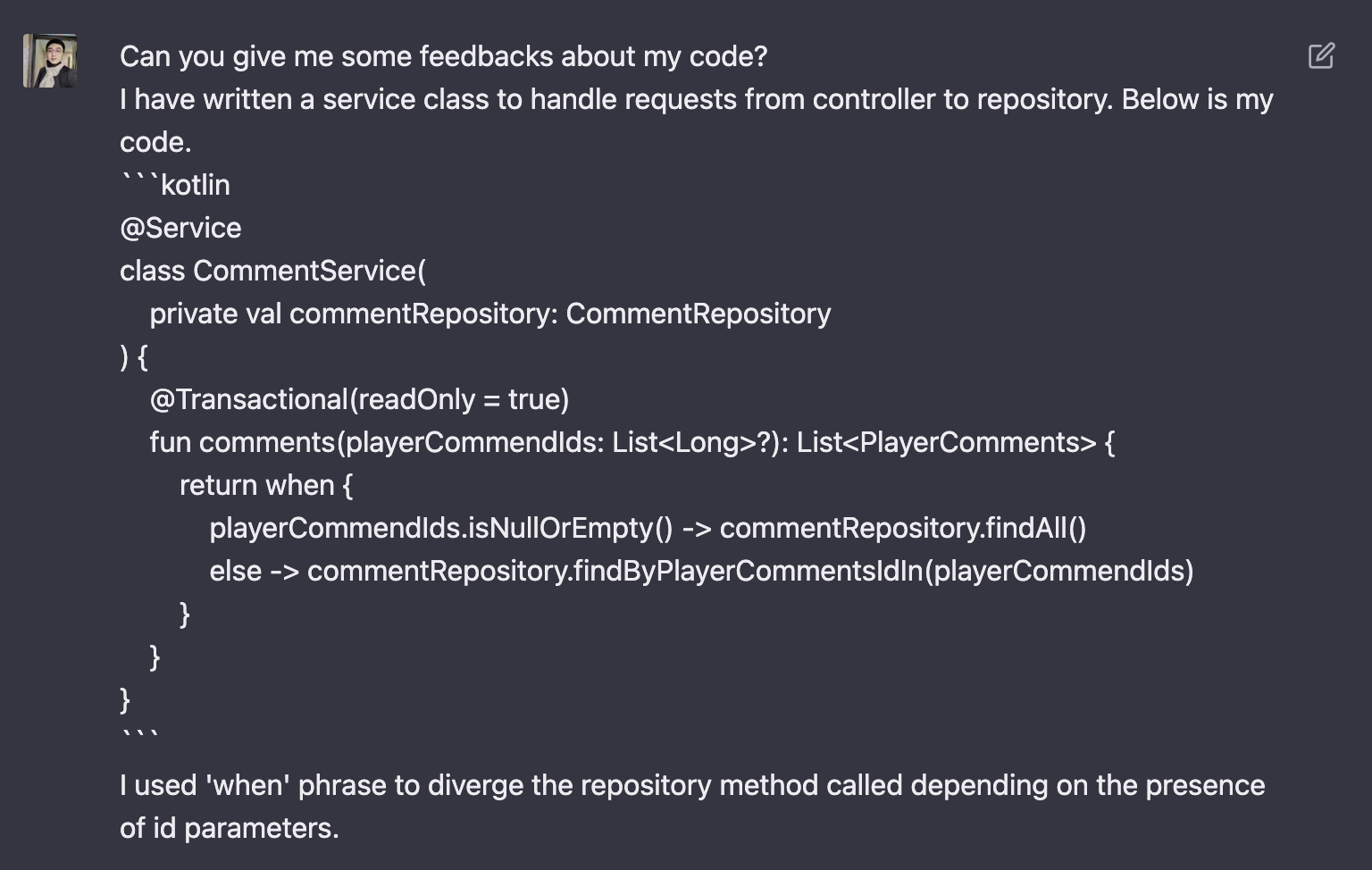Image resolution: width=1372 pixels, height=870 pixels.
Task: Click the 'class CommentService(' line
Action: 273,271
